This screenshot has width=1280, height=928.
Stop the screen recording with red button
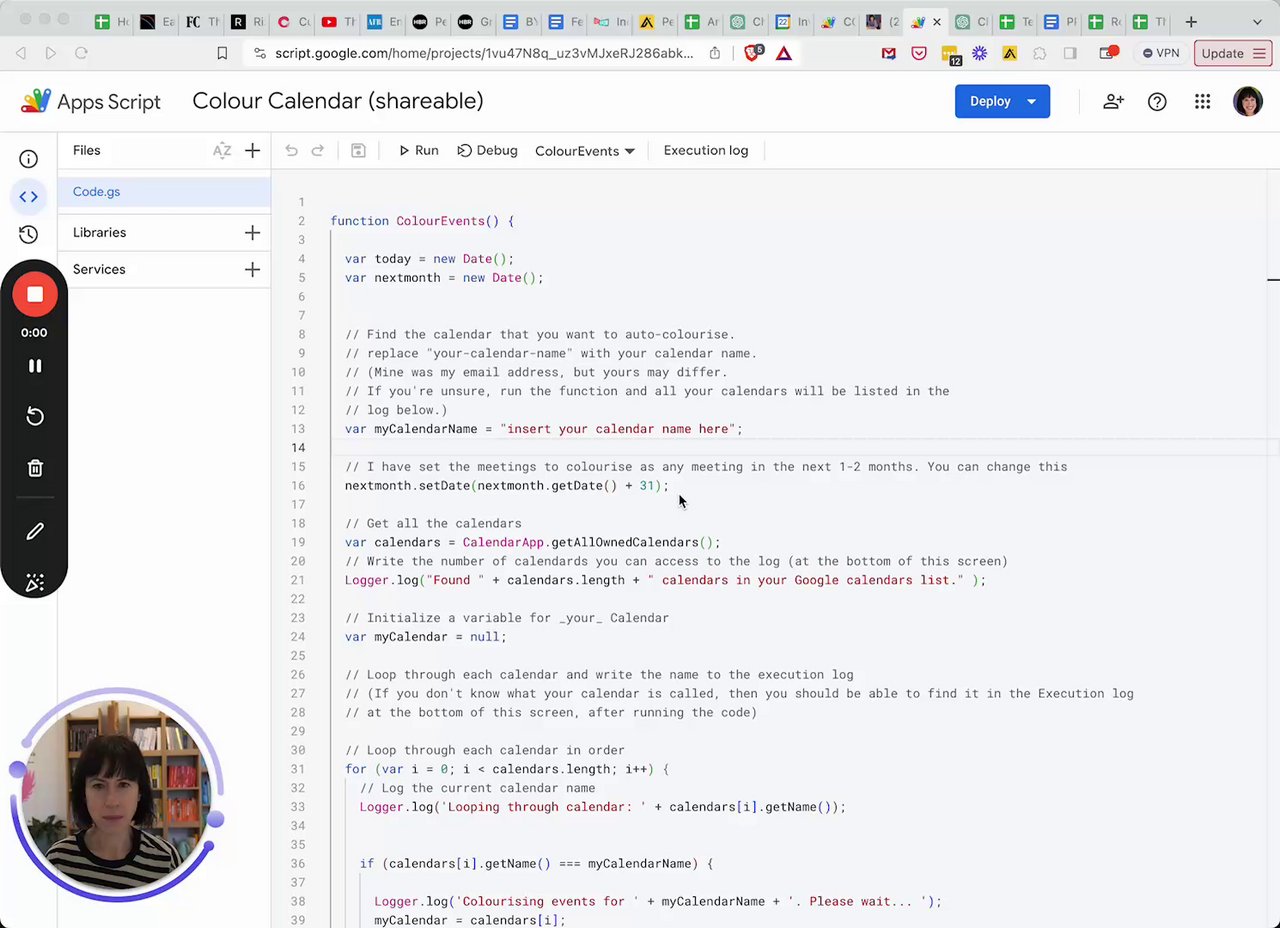35,294
